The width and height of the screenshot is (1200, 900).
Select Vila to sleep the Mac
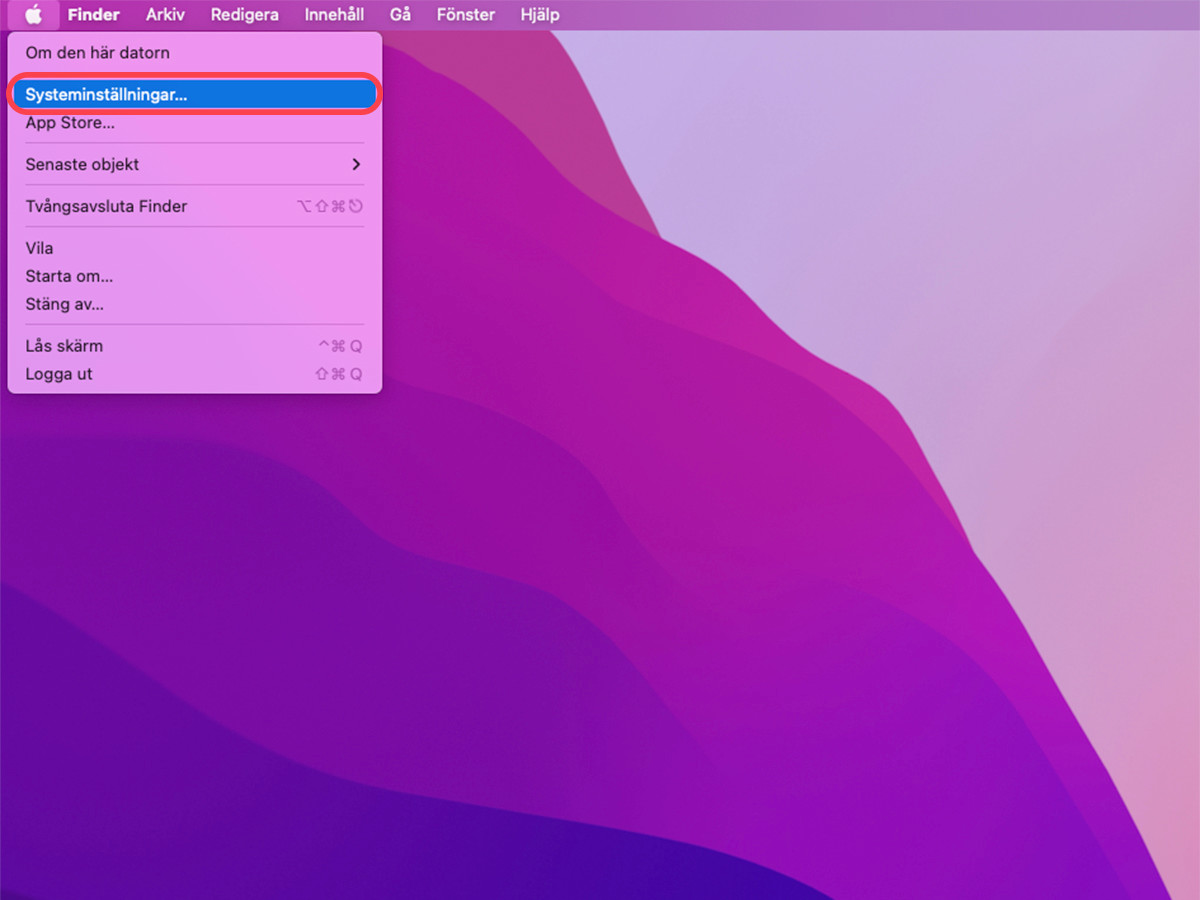[195, 248]
